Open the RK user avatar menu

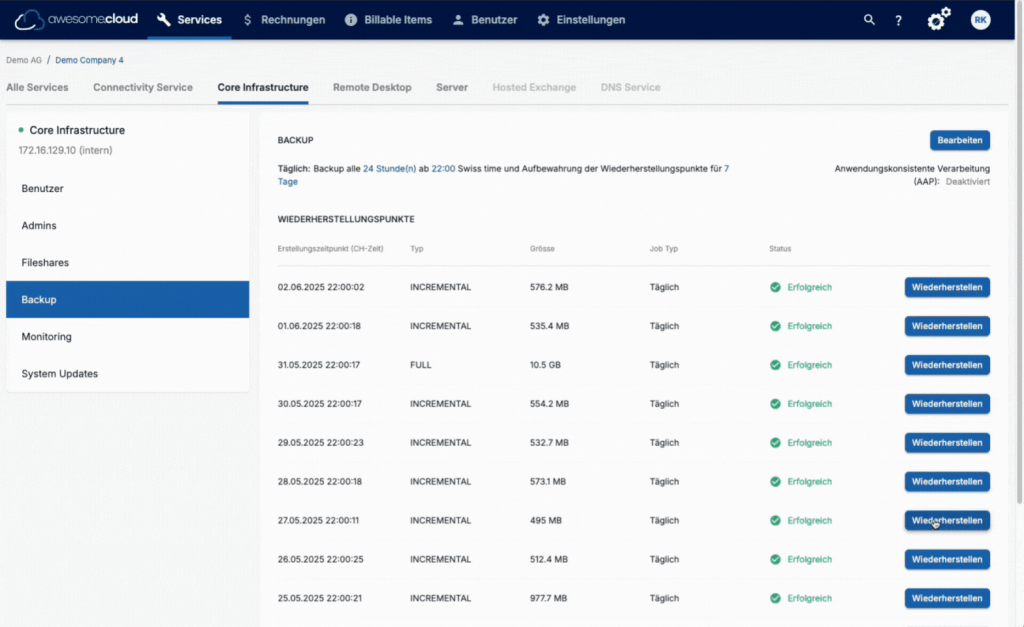coord(980,20)
